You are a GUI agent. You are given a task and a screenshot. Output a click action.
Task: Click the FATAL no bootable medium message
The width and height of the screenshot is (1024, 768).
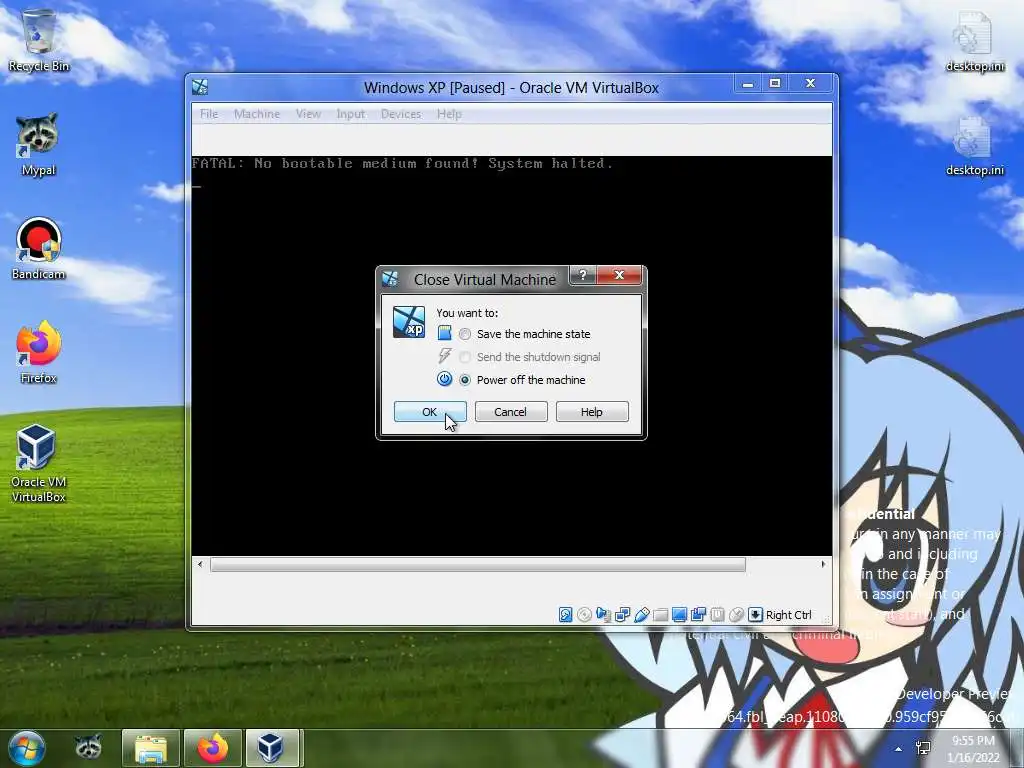[402, 163]
